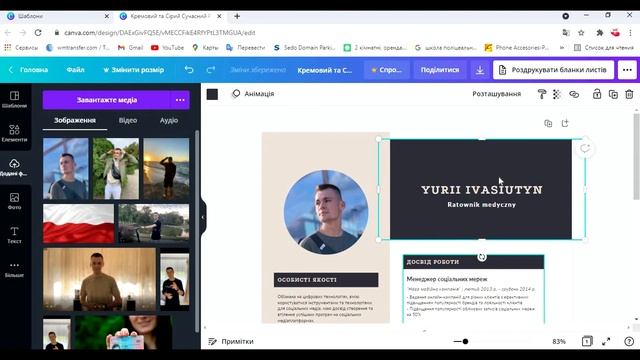The image size is (640, 360).
Task: Adjust the zoom slider handle
Action: (465, 341)
